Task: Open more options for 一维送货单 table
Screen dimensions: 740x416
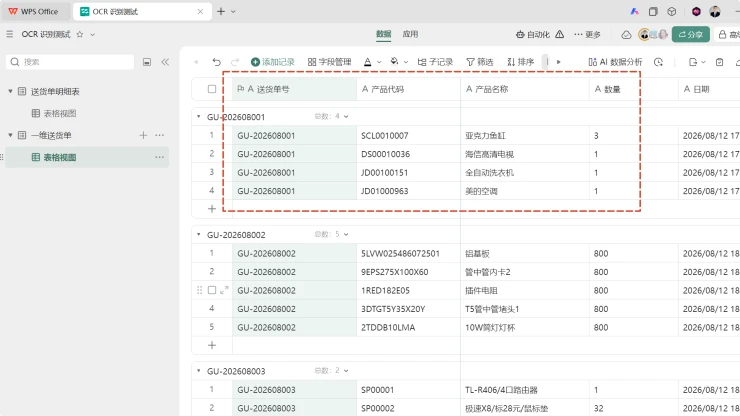Action: tap(160, 136)
